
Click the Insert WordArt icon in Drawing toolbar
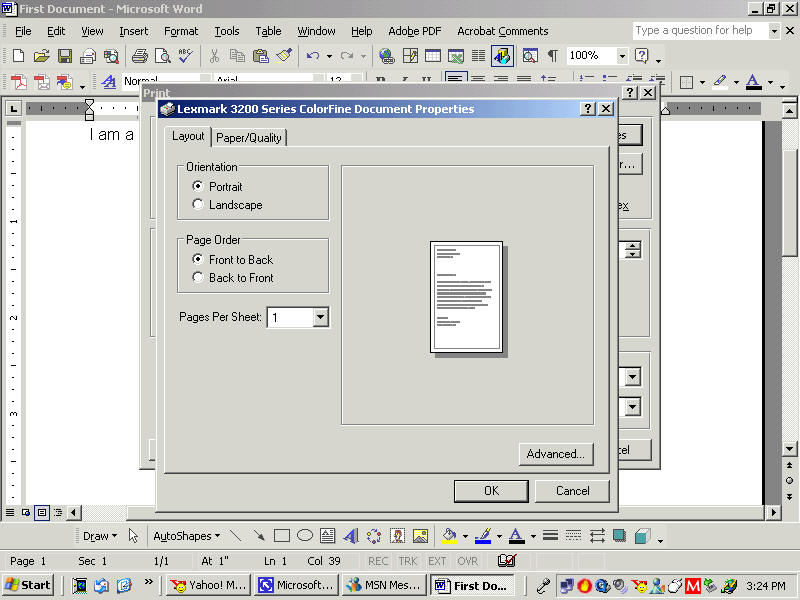click(351, 536)
